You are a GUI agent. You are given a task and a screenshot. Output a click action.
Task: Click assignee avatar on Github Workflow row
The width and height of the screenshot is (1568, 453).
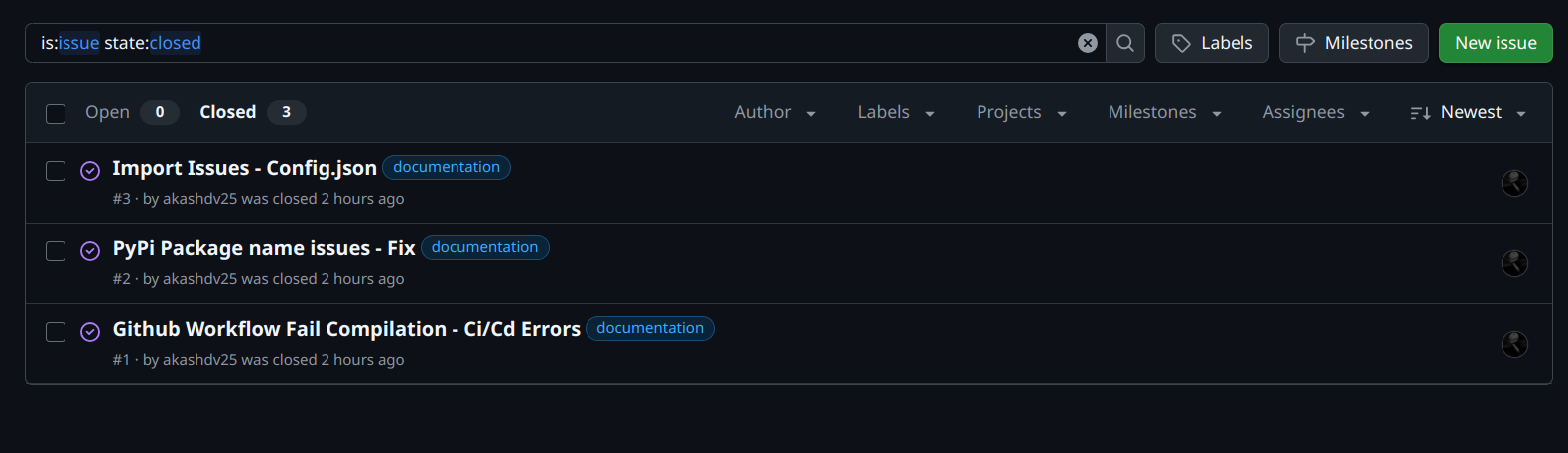[1514, 344]
